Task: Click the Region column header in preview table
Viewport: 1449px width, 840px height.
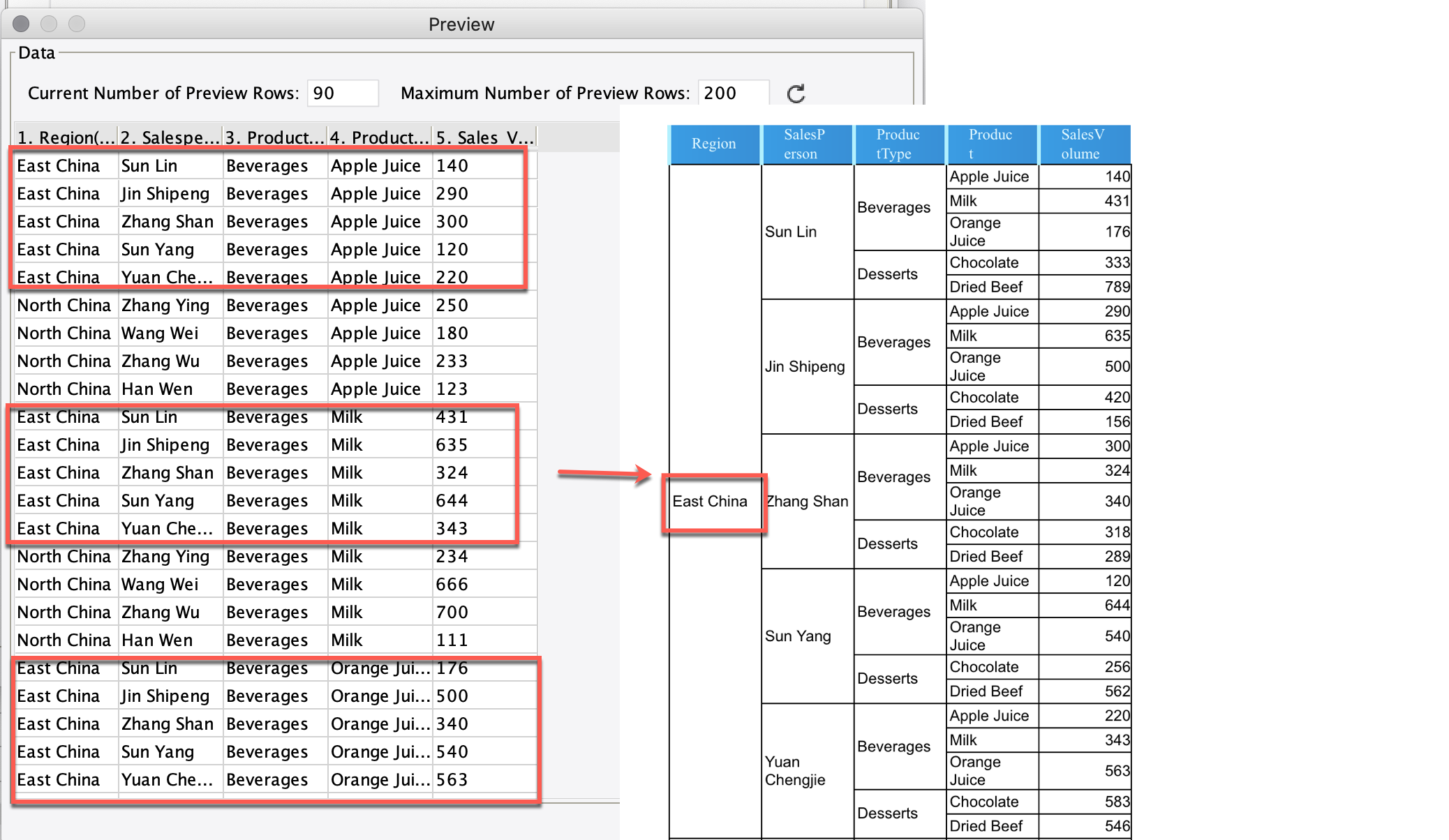Action: [66, 137]
